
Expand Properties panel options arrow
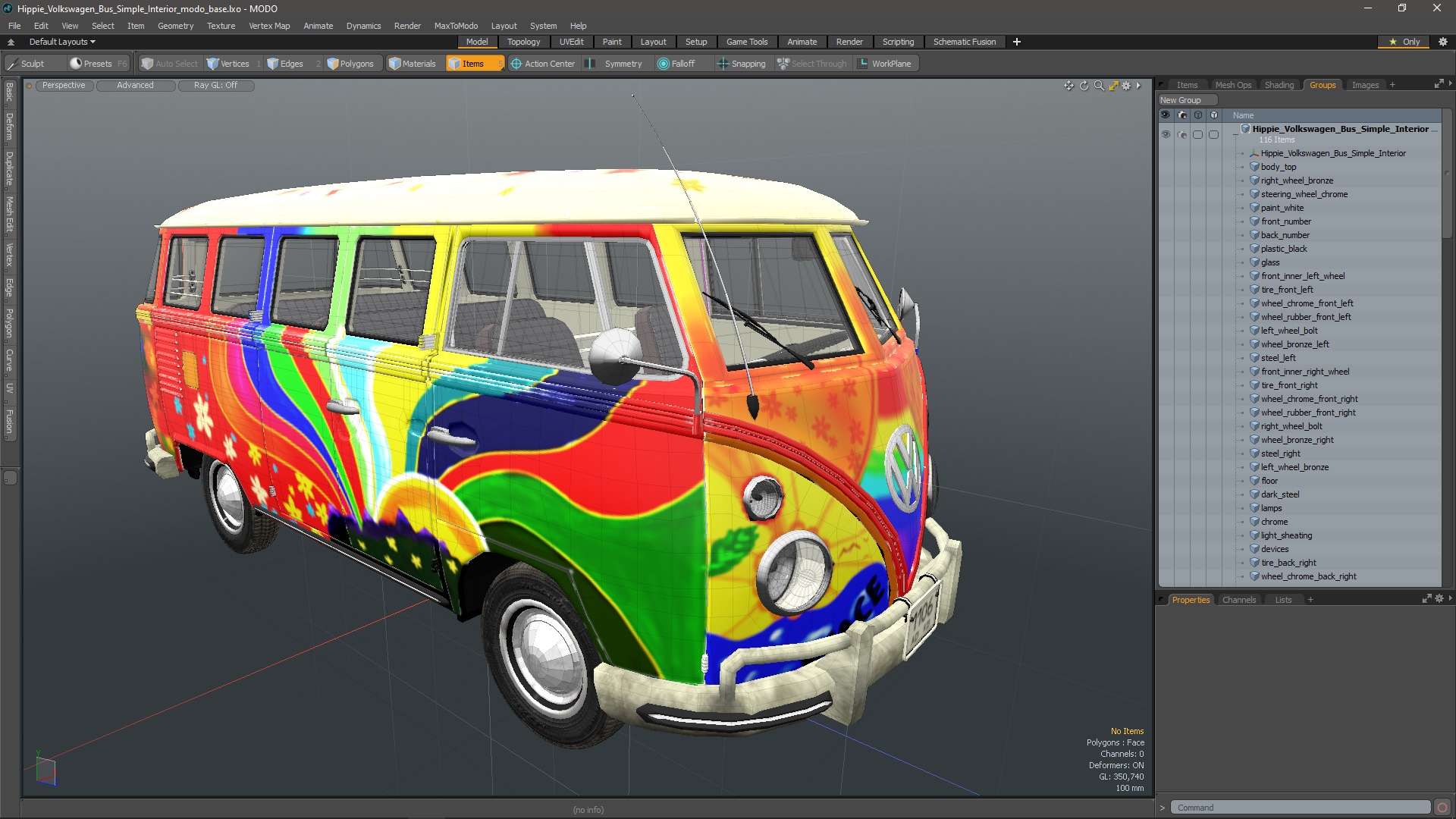coord(1450,598)
